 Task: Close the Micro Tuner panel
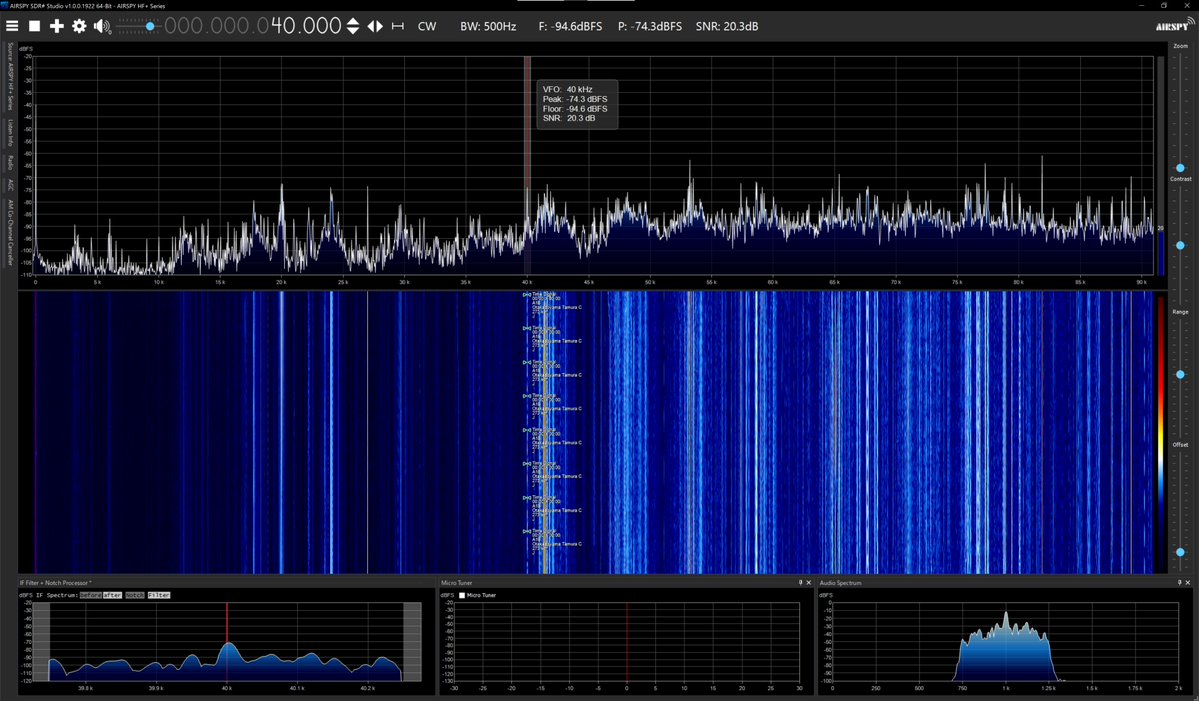809,583
